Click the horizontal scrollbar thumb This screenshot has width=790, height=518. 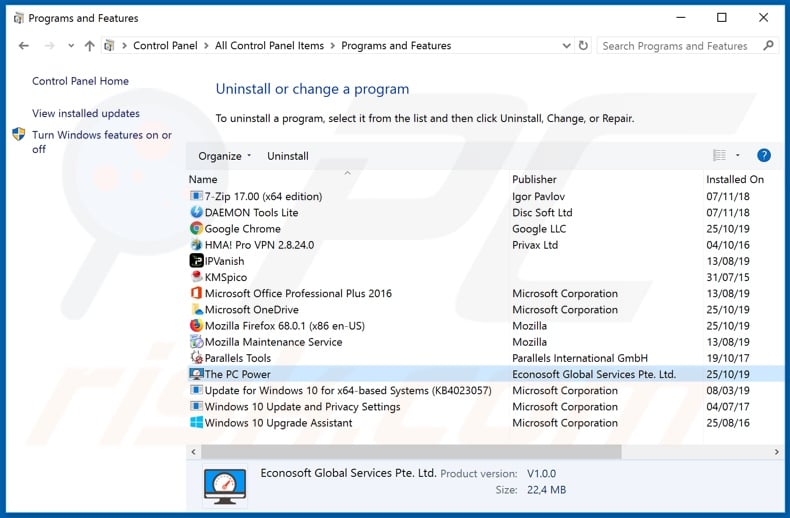(x=411, y=452)
